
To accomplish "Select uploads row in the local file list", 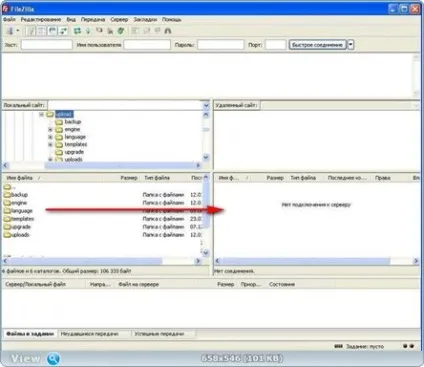I will pyautogui.click(x=103, y=235).
